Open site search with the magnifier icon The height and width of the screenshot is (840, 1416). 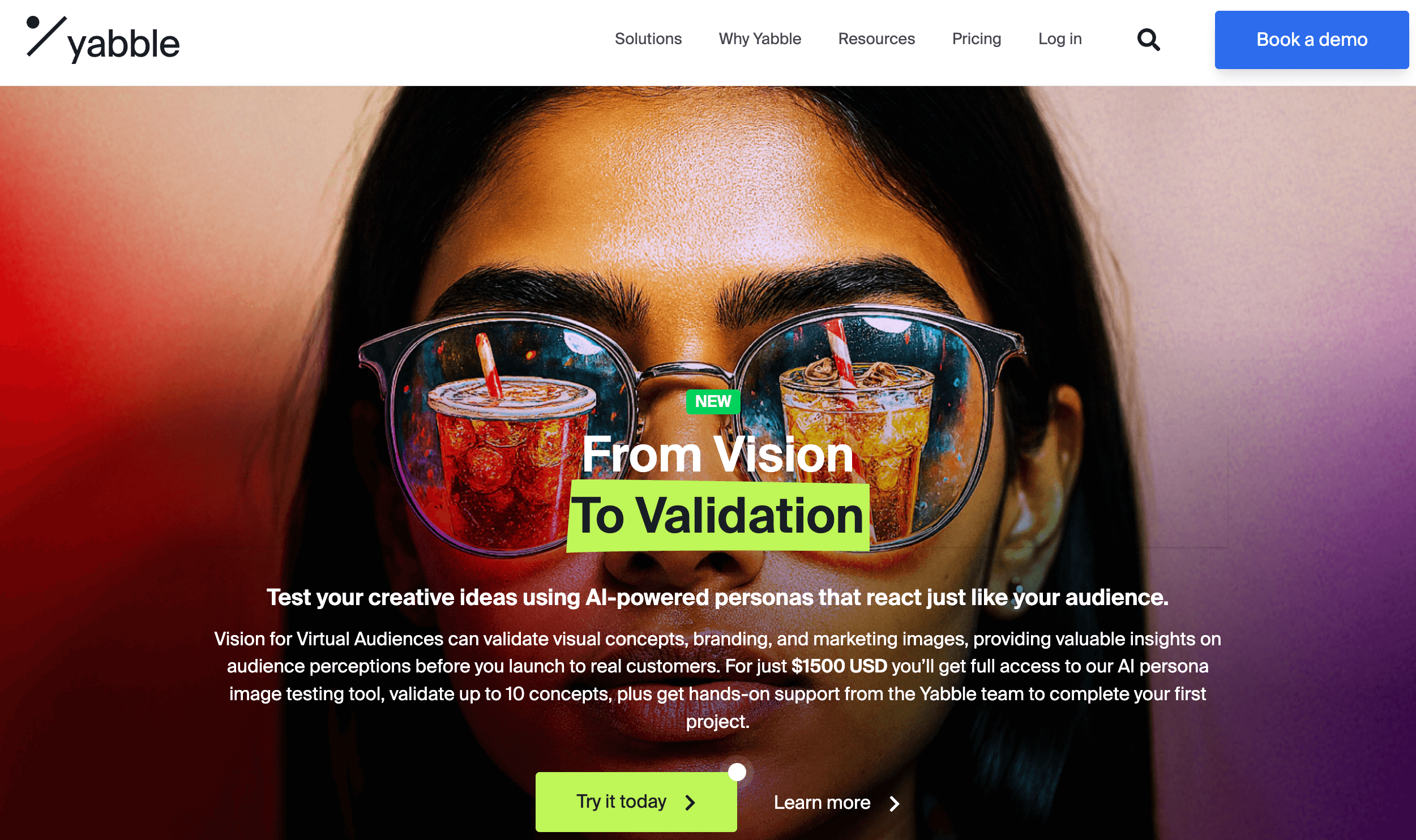point(1148,40)
